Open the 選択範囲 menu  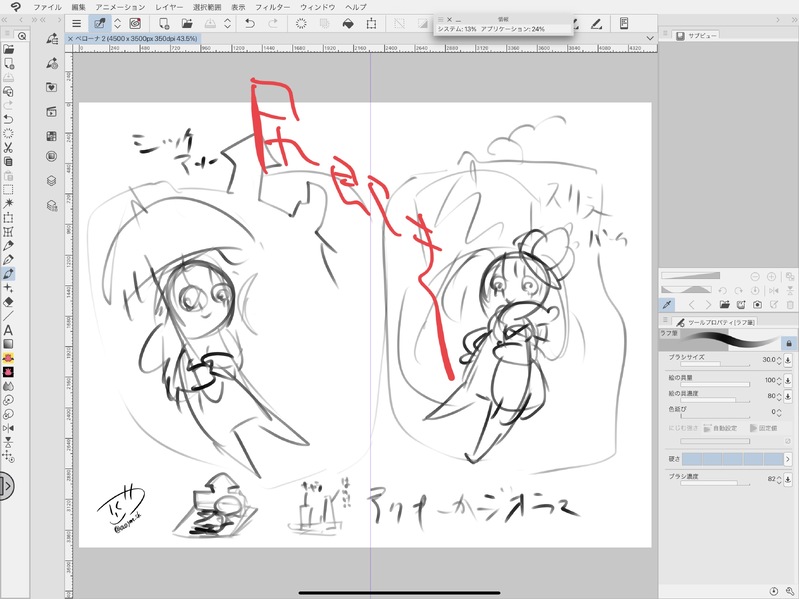tap(207, 7)
